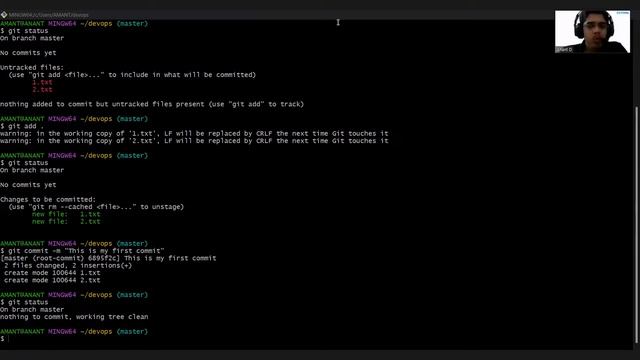Click the red untracked 2.txt filename
640x360 pixels.
pyautogui.click(x=42, y=89)
